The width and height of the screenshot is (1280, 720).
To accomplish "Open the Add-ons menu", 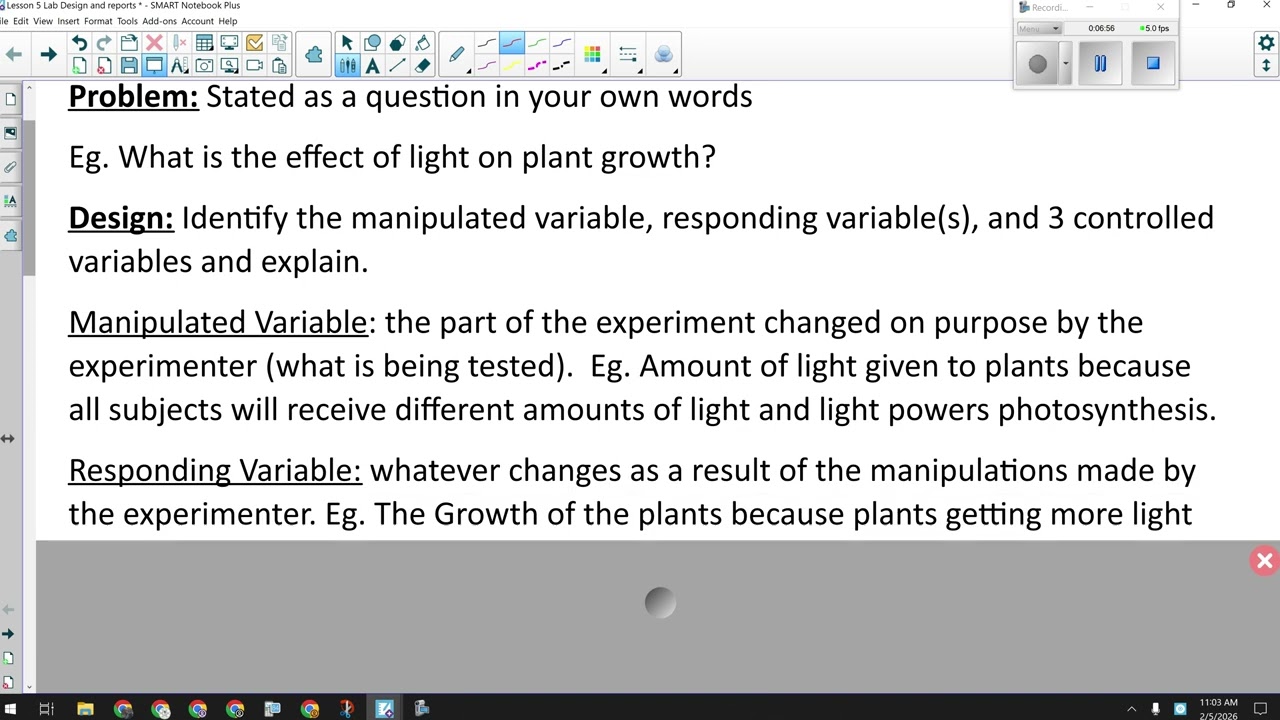I will [159, 21].
